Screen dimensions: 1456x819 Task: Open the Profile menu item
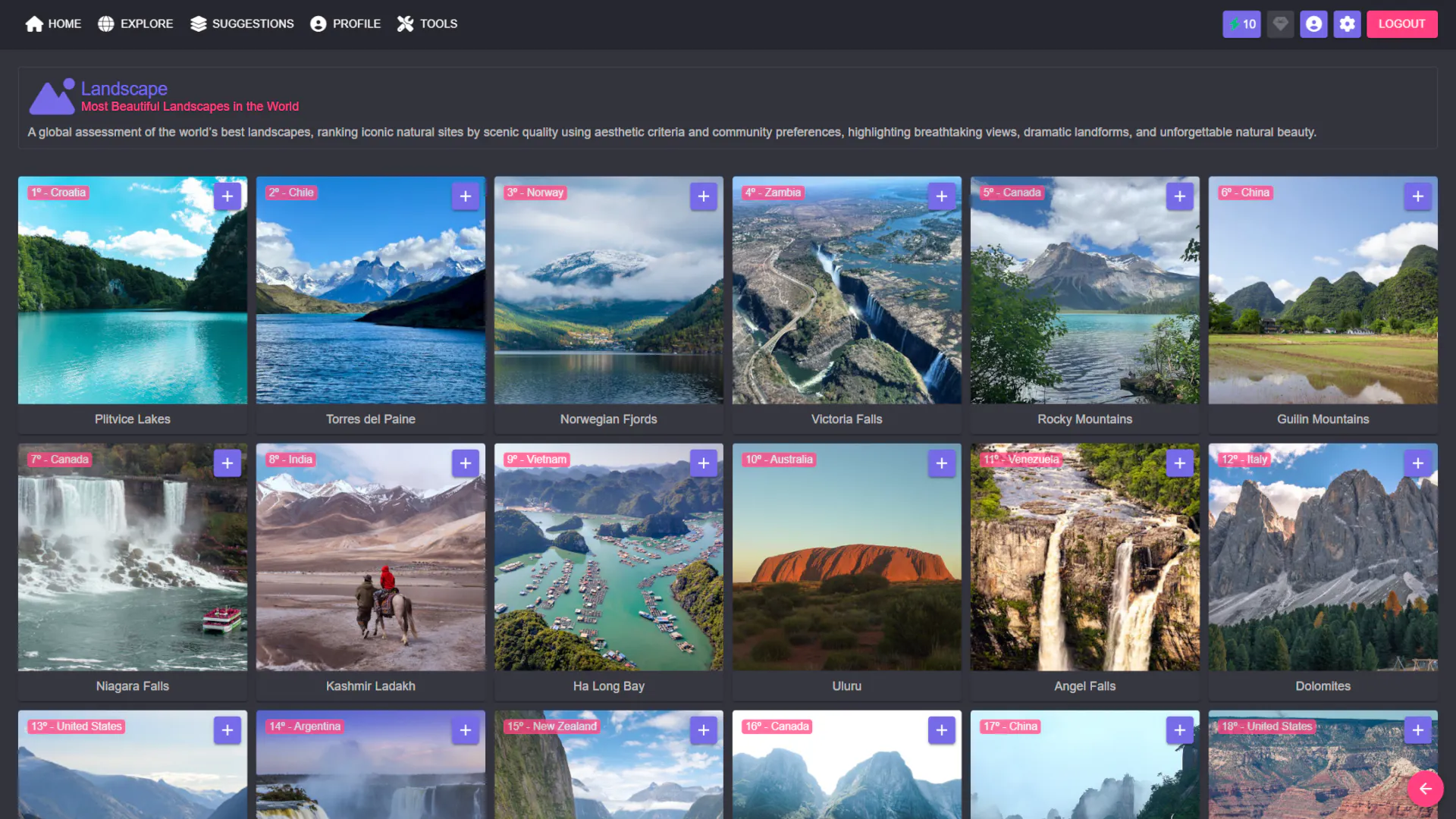(346, 24)
